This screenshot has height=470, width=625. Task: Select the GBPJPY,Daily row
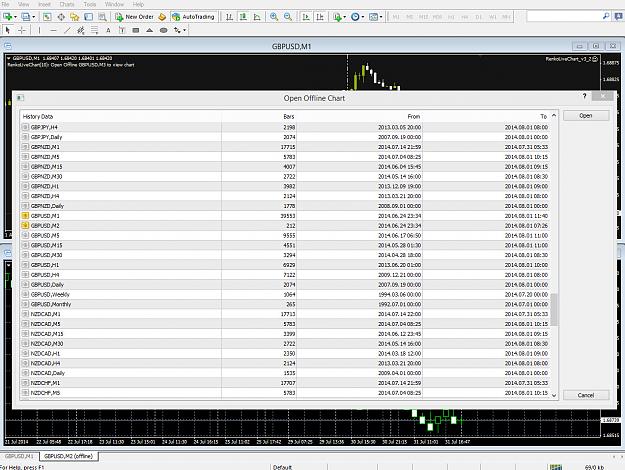tap(285, 137)
